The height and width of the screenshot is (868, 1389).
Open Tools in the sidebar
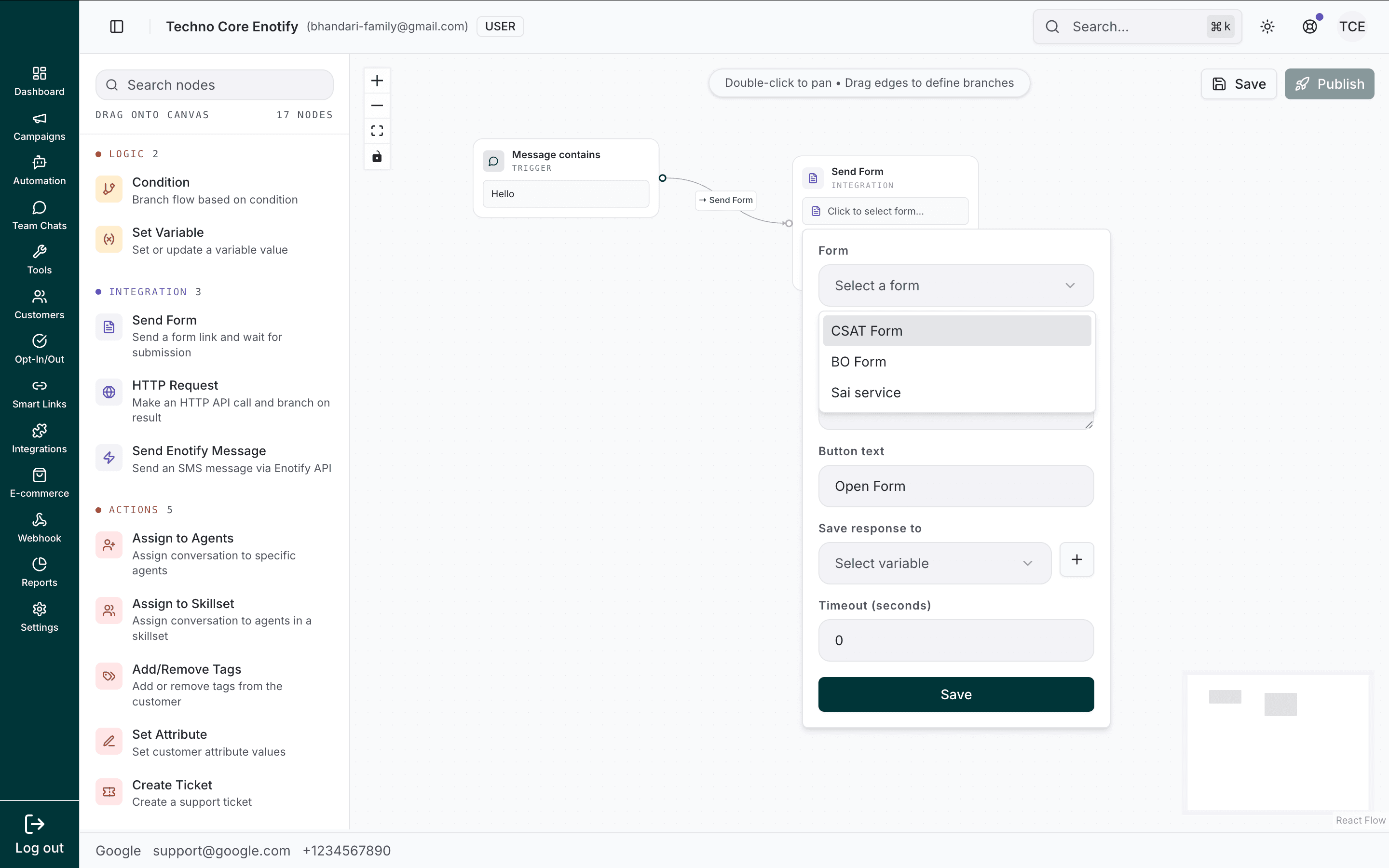39,259
